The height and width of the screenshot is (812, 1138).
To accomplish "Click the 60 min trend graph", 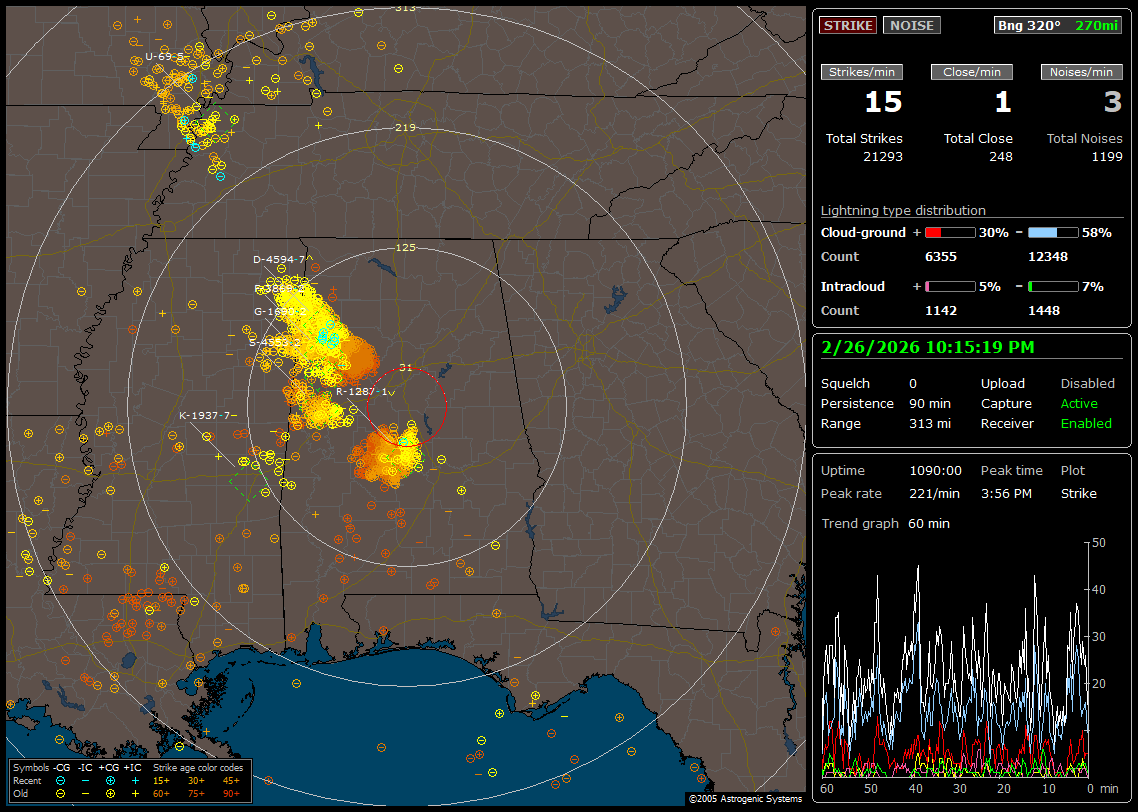I will click(955, 660).
